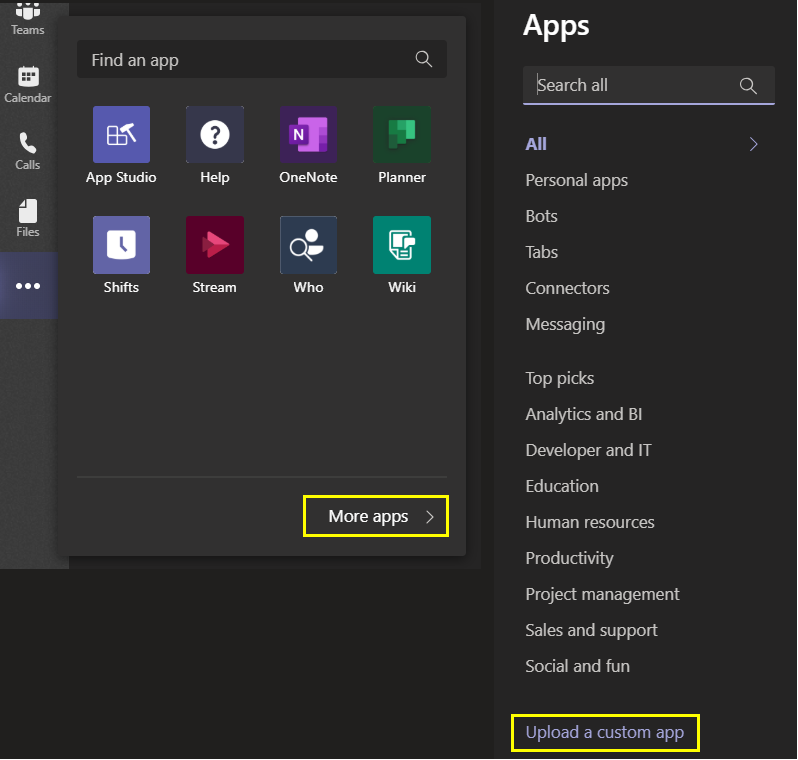The height and width of the screenshot is (760, 798).
Task: Launch the Planner app icon
Action: click(x=402, y=135)
